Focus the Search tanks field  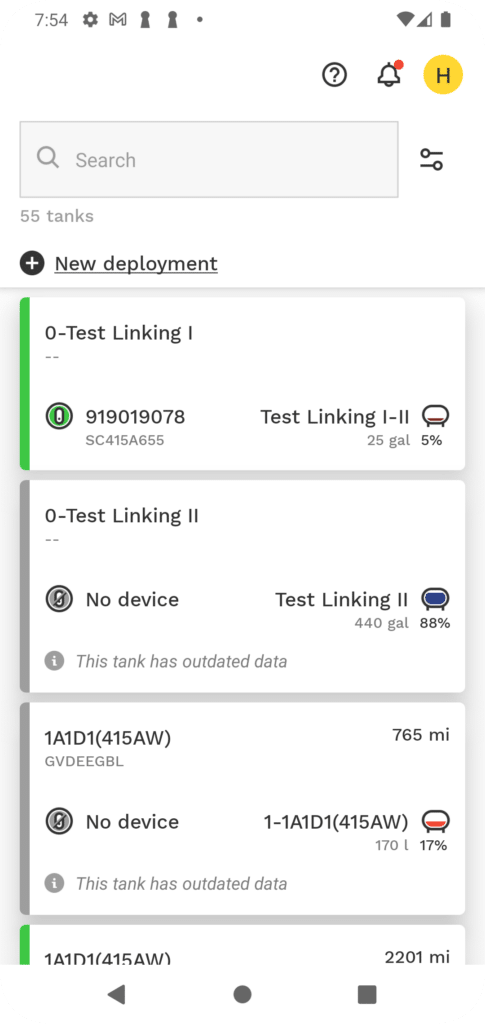coord(209,159)
